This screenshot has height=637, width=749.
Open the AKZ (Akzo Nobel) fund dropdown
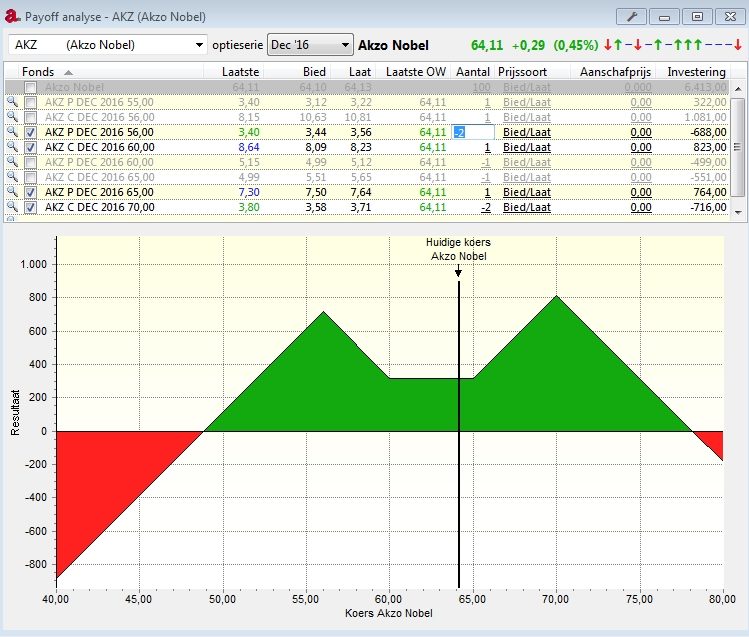(200, 45)
